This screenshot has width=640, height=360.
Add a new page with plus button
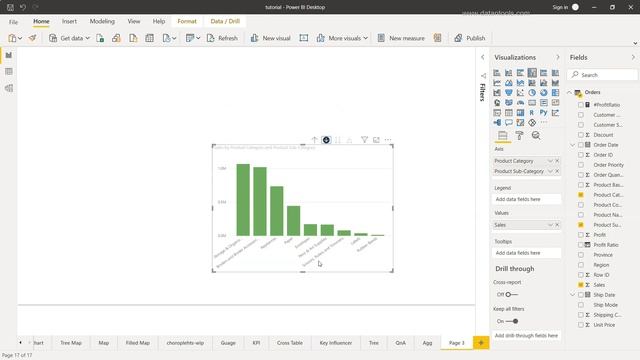481,343
